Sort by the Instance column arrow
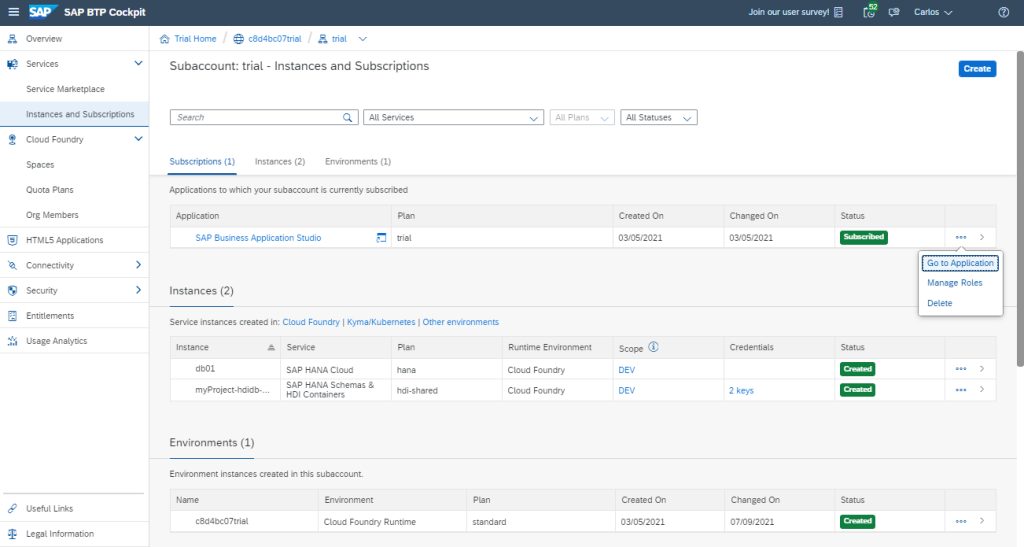The image size is (1024, 547). pos(271,348)
